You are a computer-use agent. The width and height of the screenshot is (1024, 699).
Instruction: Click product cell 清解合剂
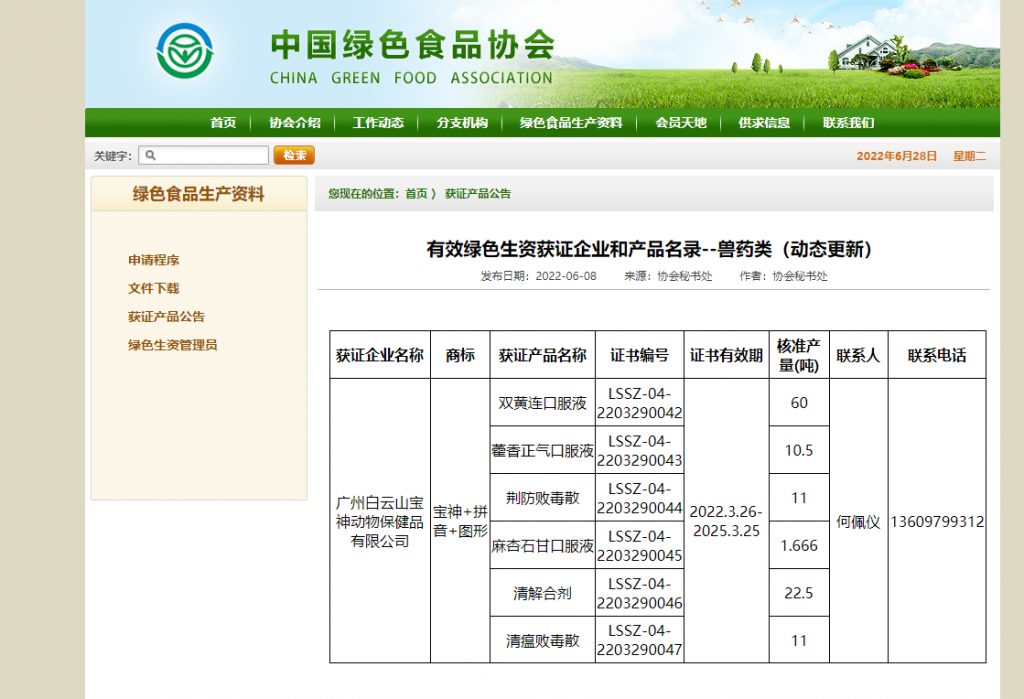coord(543,593)
